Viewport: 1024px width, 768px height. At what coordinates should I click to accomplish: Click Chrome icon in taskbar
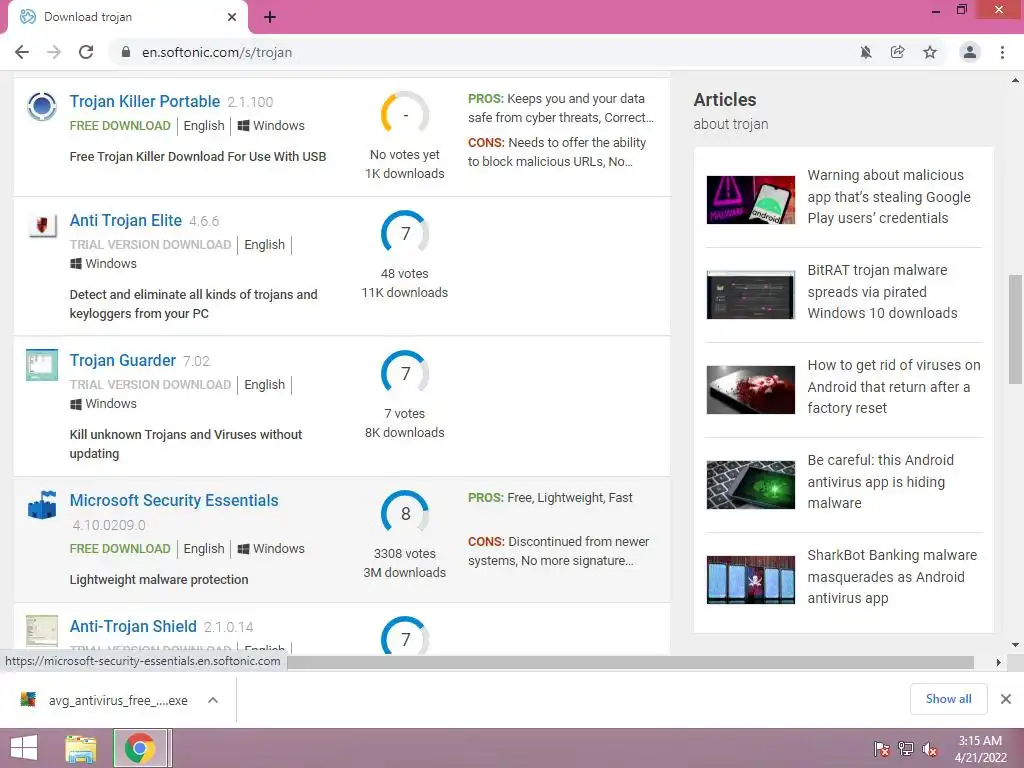139,748
